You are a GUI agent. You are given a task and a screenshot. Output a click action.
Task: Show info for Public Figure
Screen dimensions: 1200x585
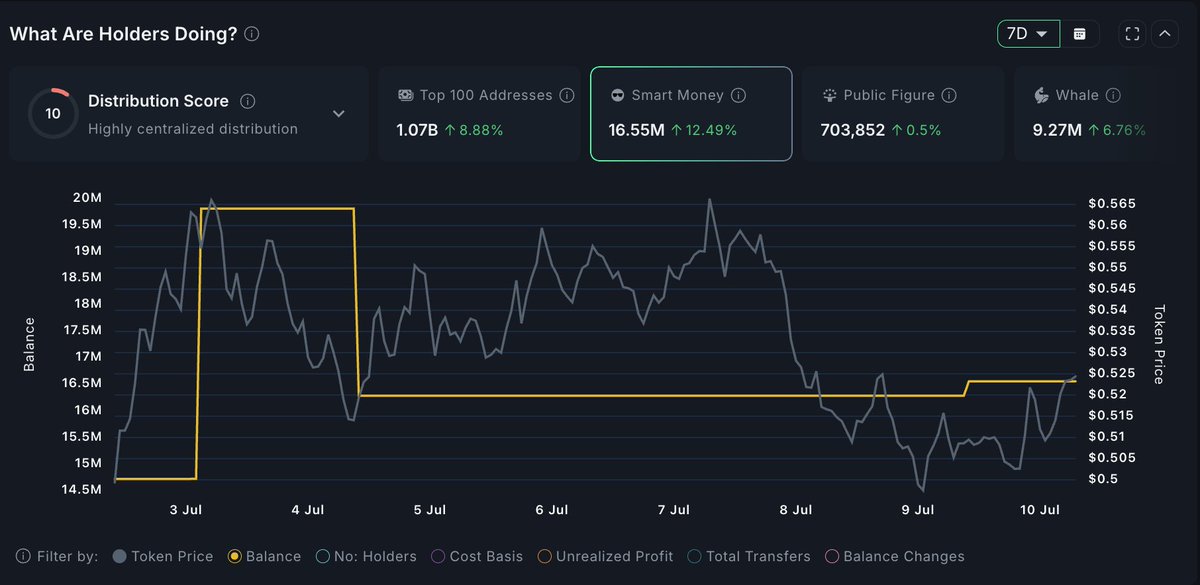coord(949,96)
